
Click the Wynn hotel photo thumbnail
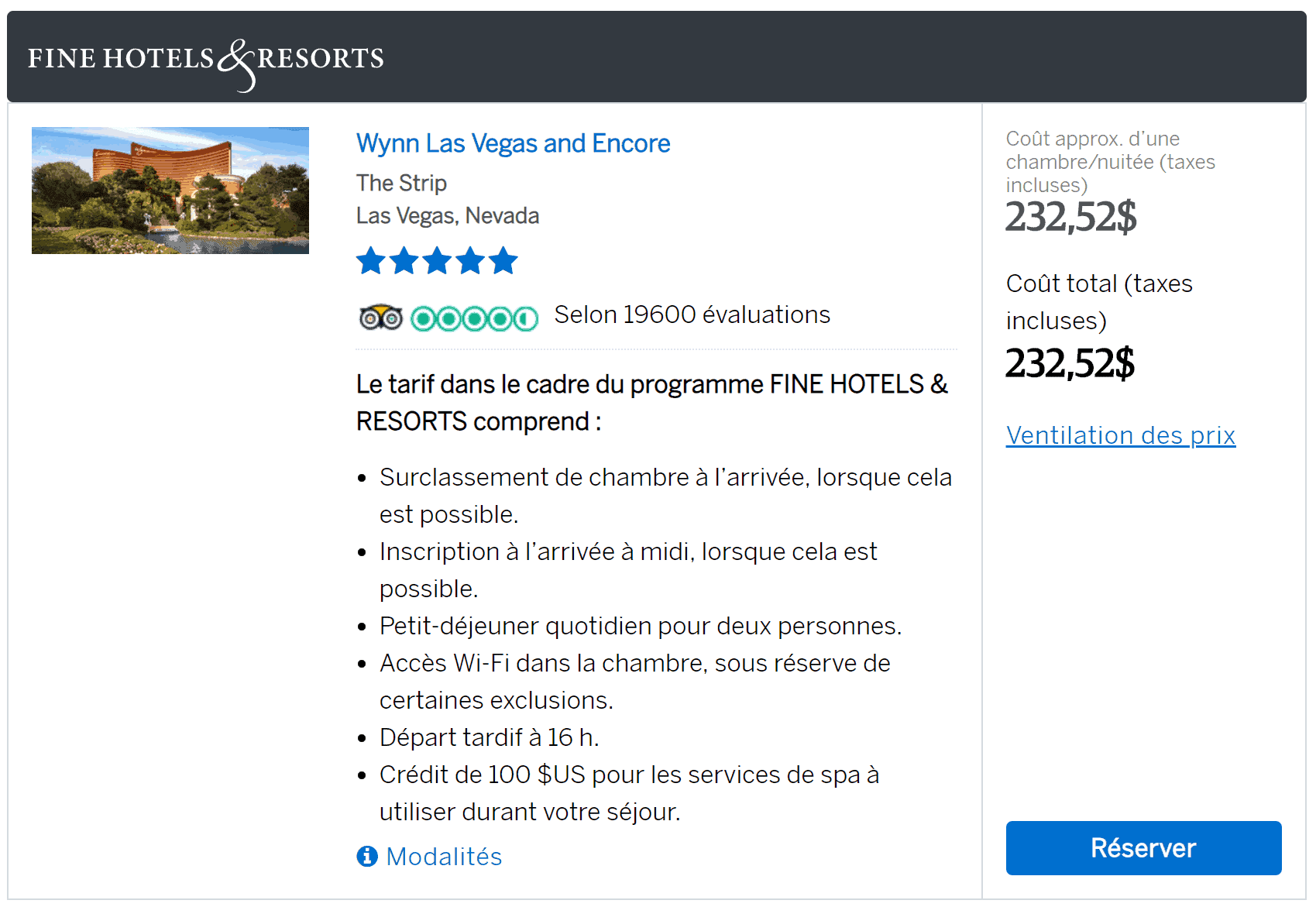point(170,190)
